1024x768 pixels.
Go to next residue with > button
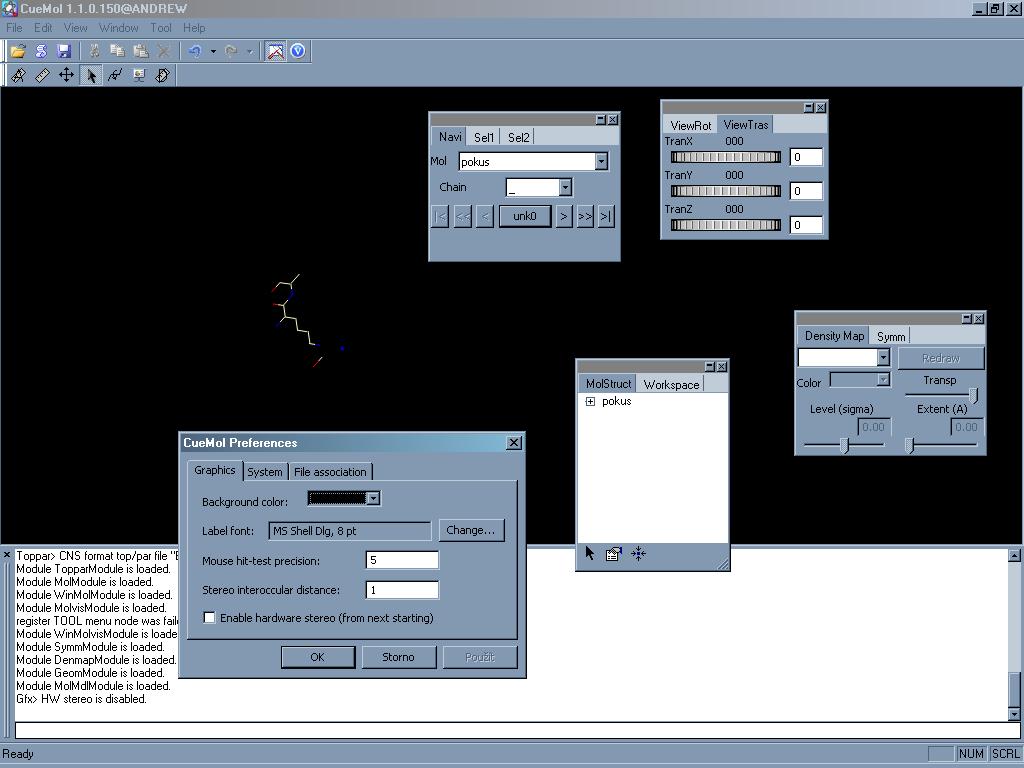point(564,216)
